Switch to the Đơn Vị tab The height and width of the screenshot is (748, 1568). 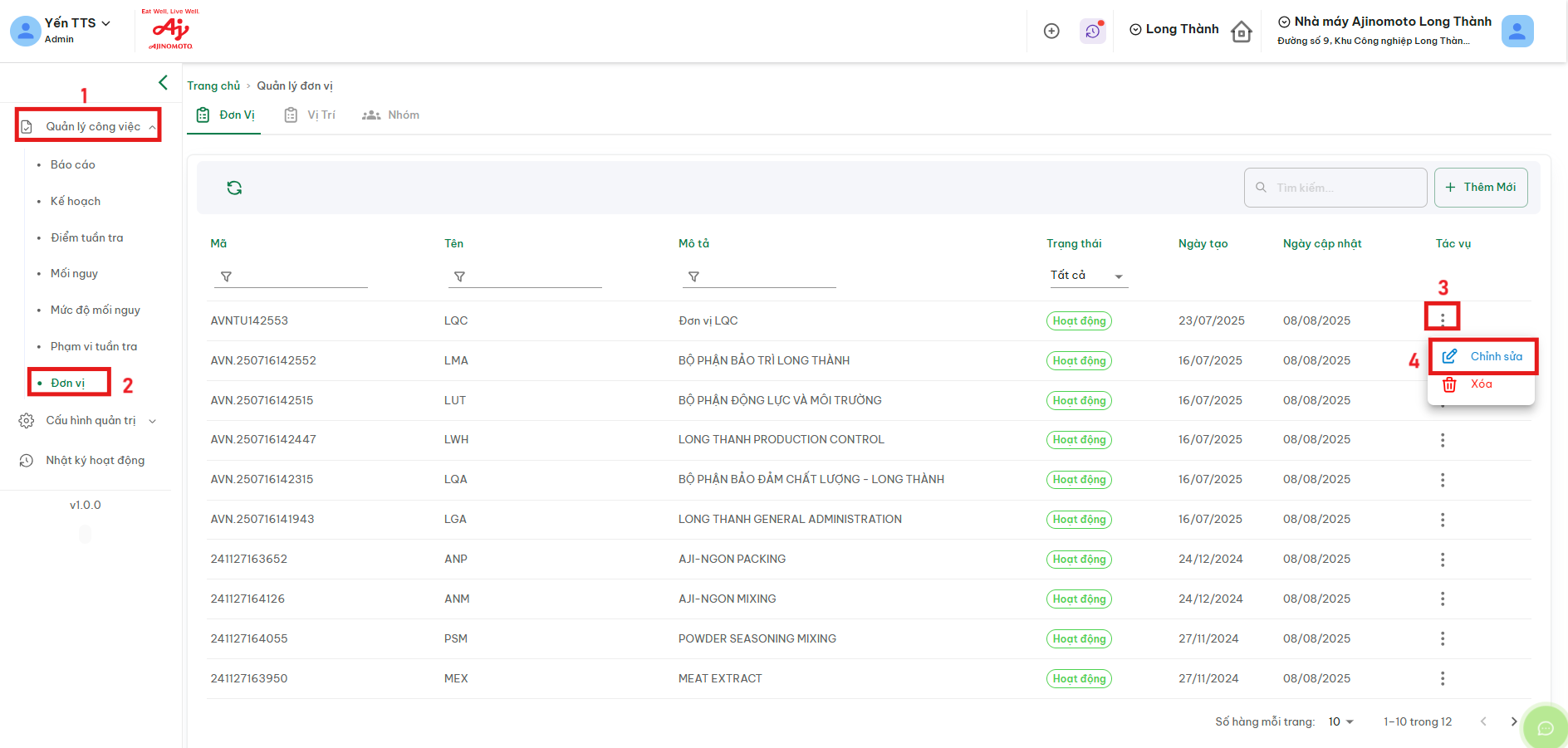tap(225, 115)
